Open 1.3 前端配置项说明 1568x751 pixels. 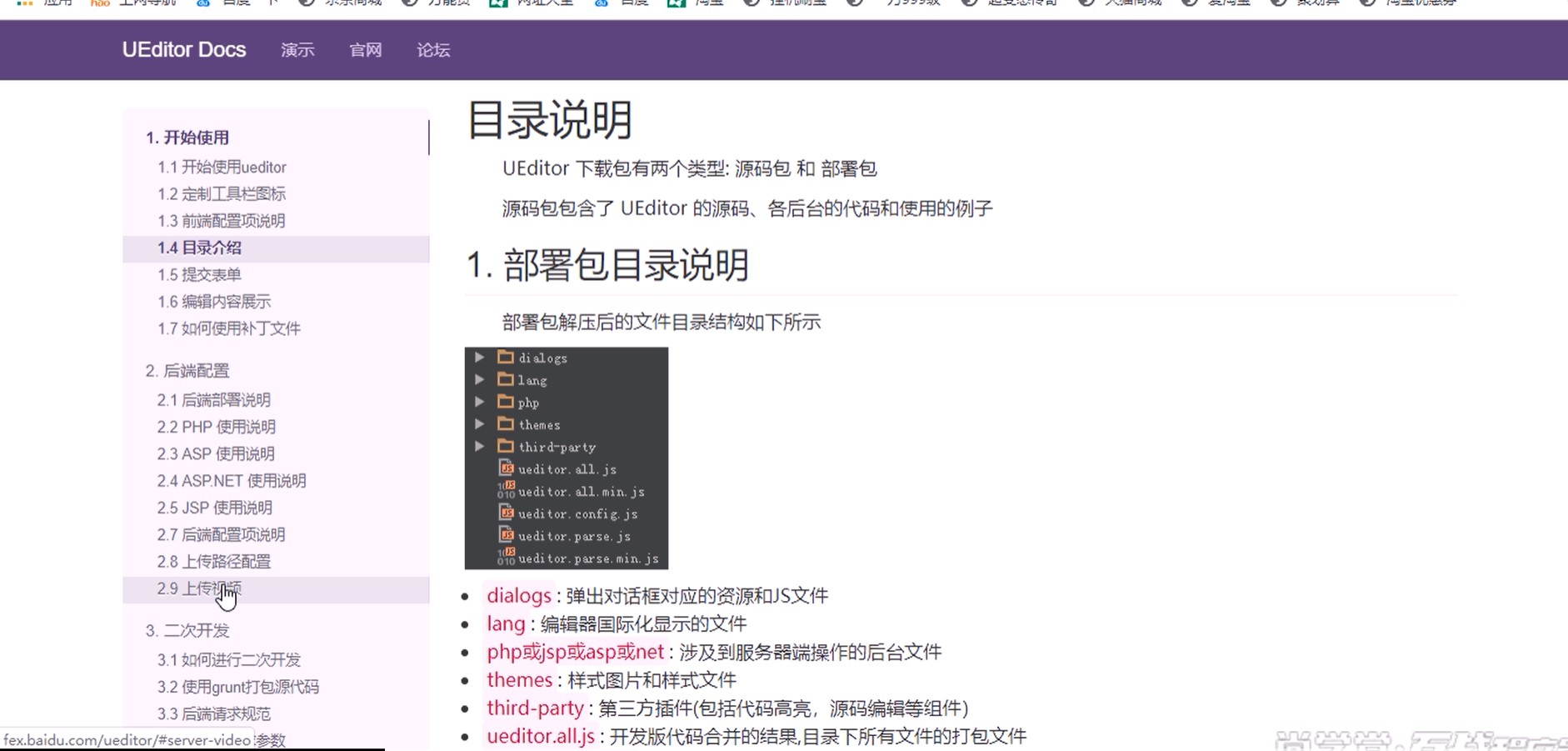[x=222, y=221]
